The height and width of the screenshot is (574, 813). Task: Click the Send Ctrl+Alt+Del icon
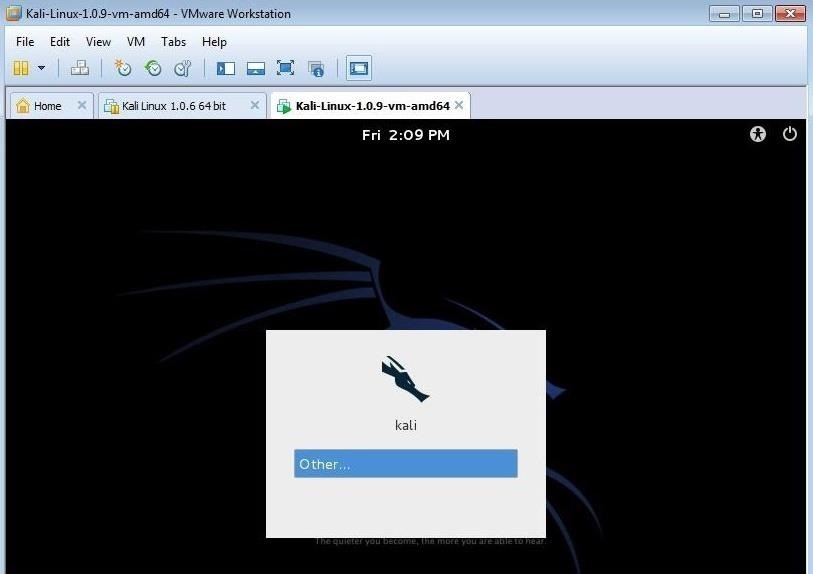[x=80, y=68]
